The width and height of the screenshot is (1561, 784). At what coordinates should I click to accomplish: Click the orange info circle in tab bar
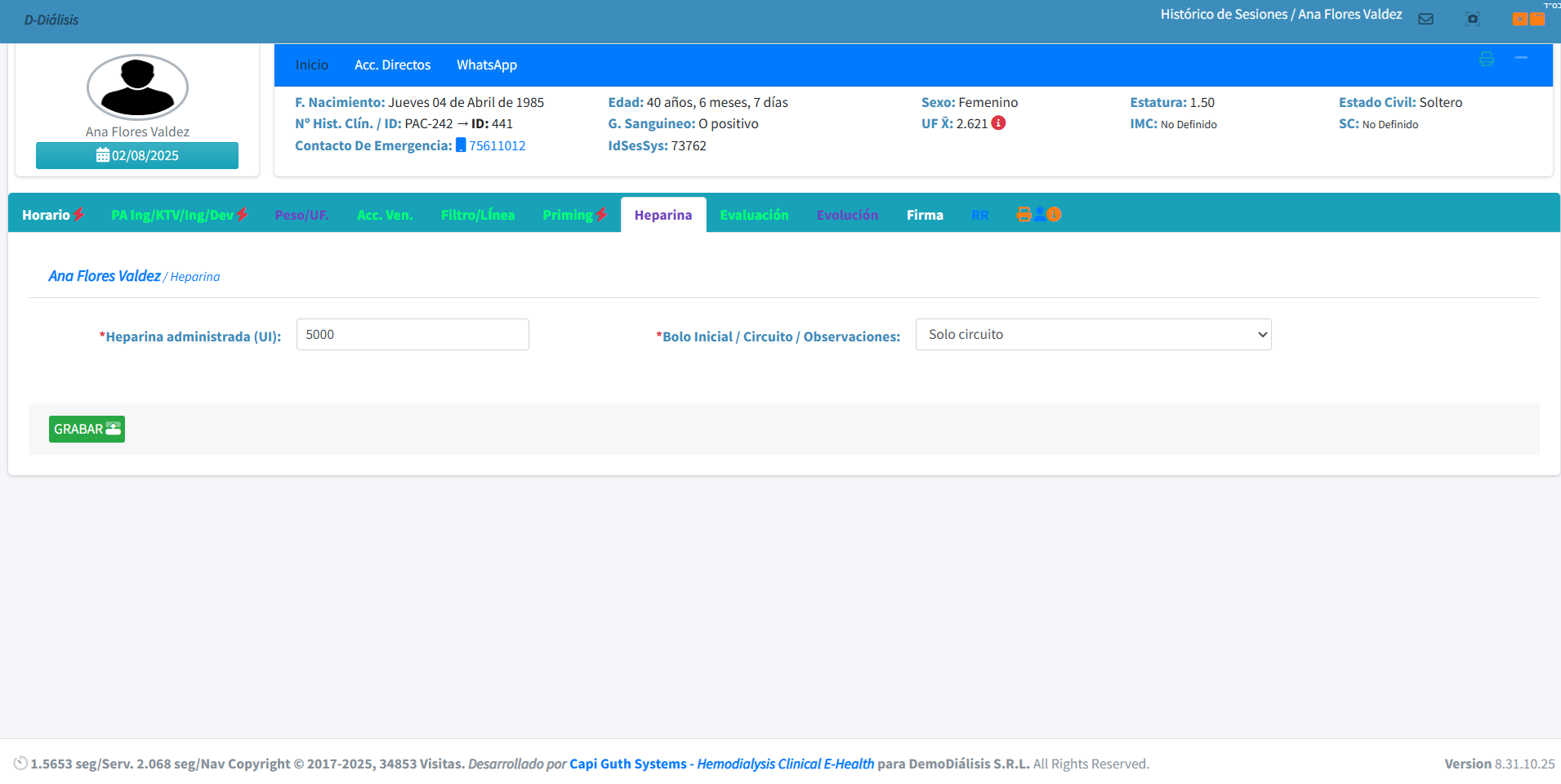1055,215
